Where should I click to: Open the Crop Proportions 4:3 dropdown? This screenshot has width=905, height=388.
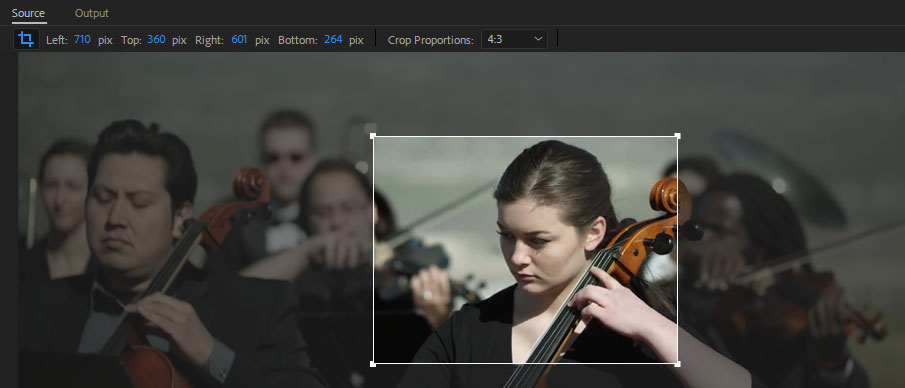click(514, 39)
